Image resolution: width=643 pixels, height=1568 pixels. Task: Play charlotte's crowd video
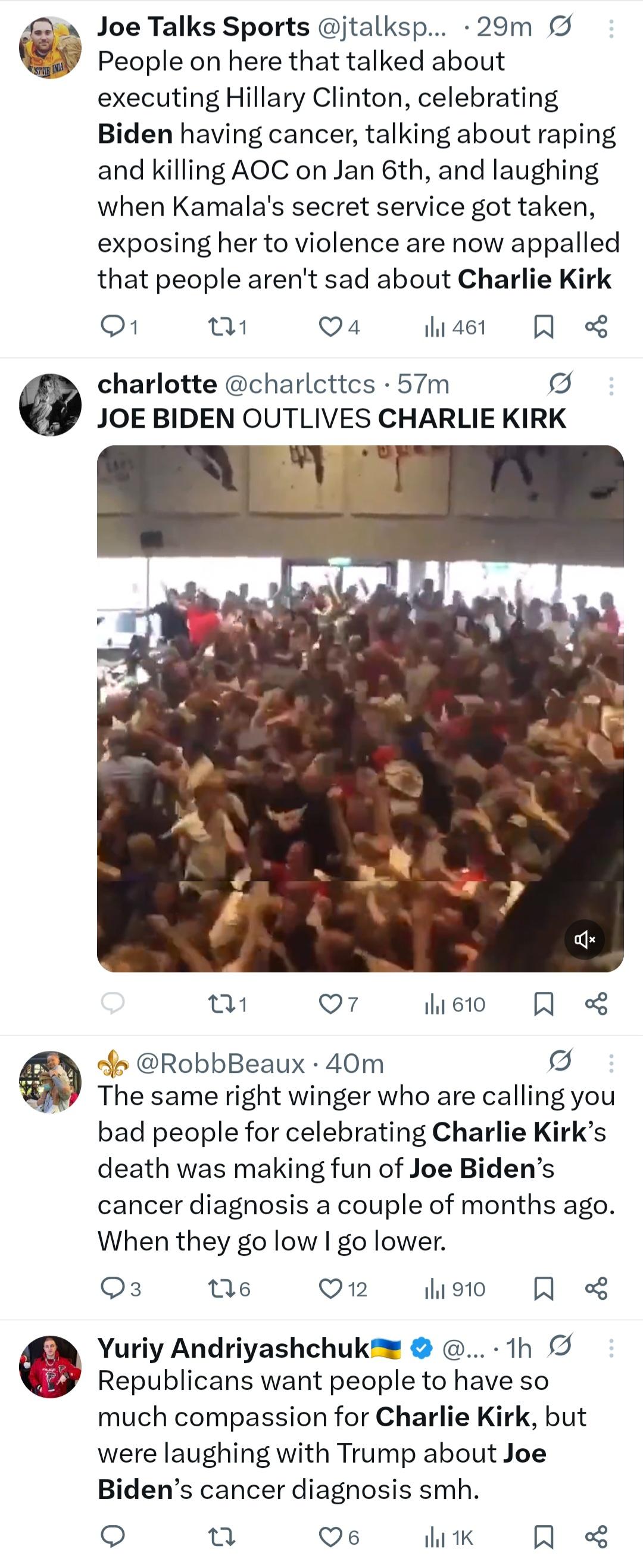360,708
